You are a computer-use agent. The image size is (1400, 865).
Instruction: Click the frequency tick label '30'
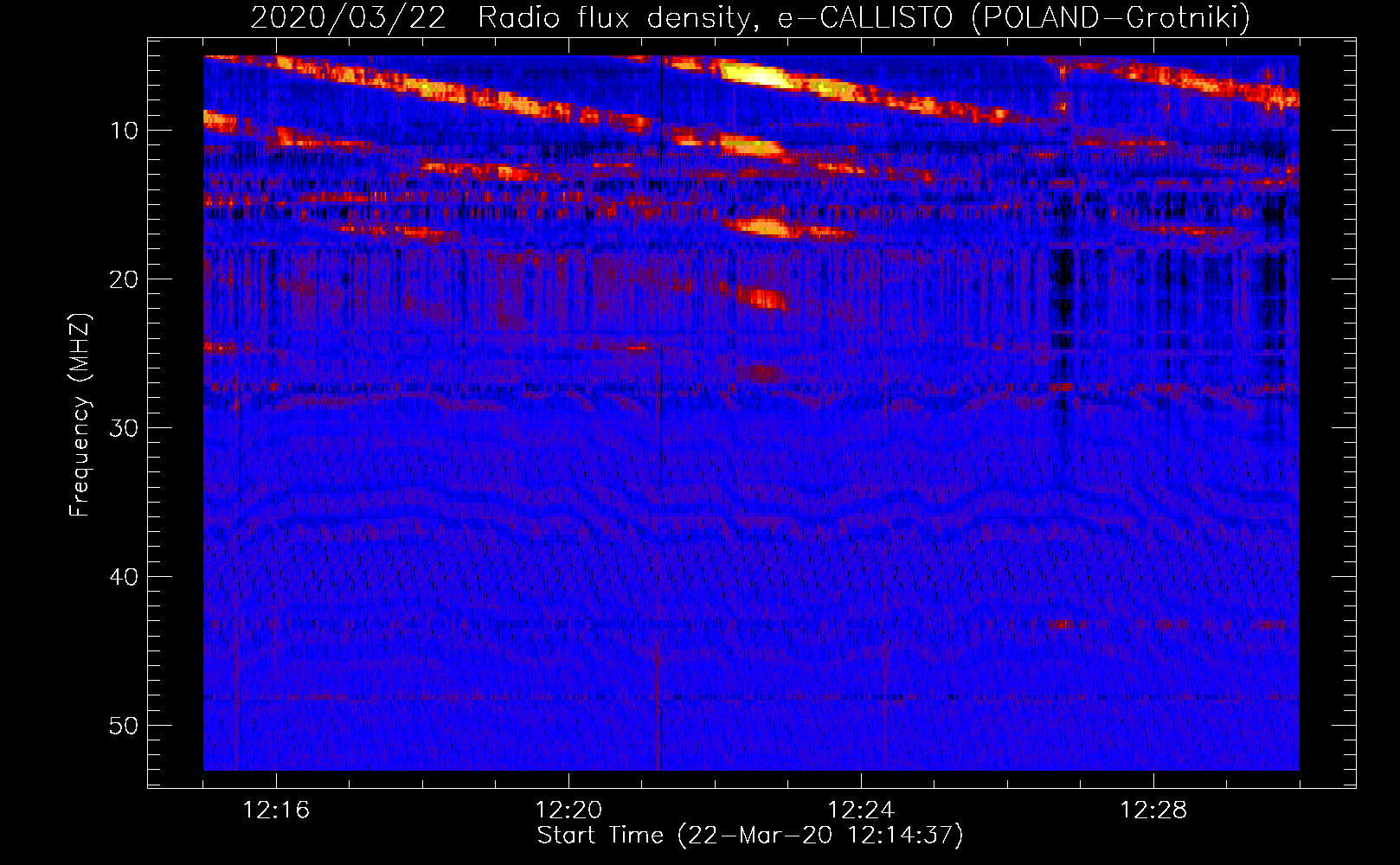tap(124, 428)
